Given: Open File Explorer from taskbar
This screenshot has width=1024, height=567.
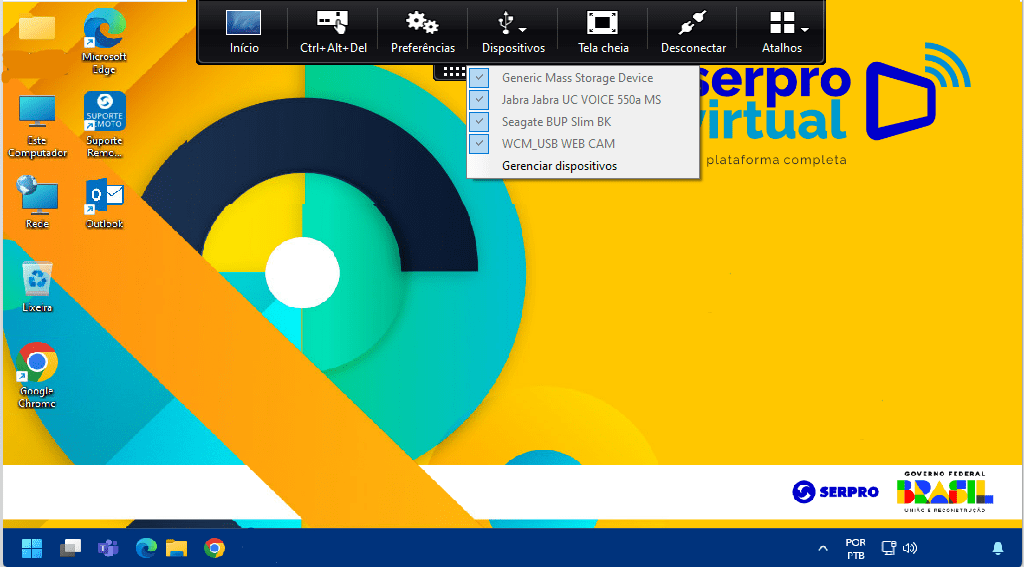Looking at the screenshot, I should [x=176, y=547].
